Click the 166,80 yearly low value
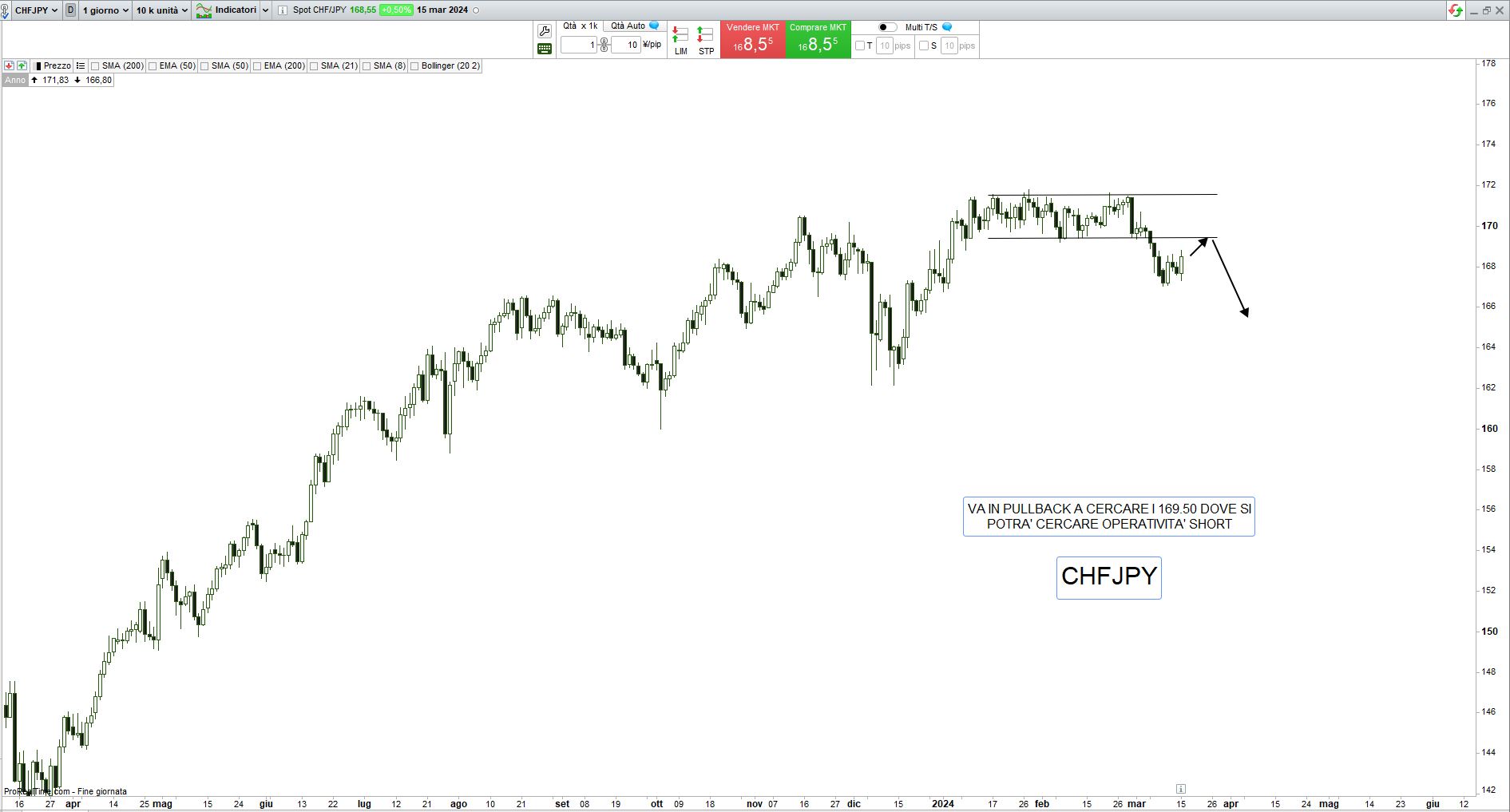1510x812 pixels. [98, 80]
